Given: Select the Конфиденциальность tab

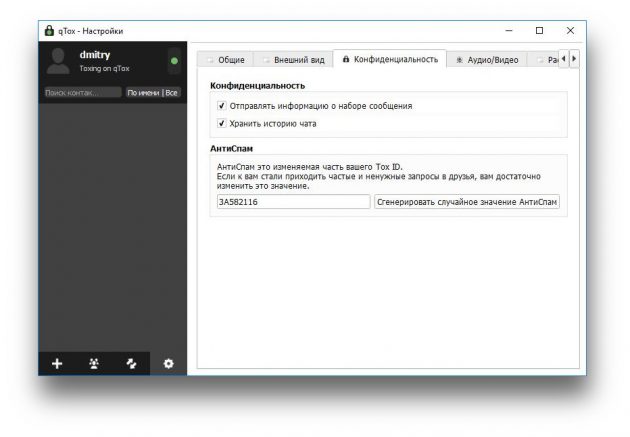Looking at the screenshot, I should 390,59.
